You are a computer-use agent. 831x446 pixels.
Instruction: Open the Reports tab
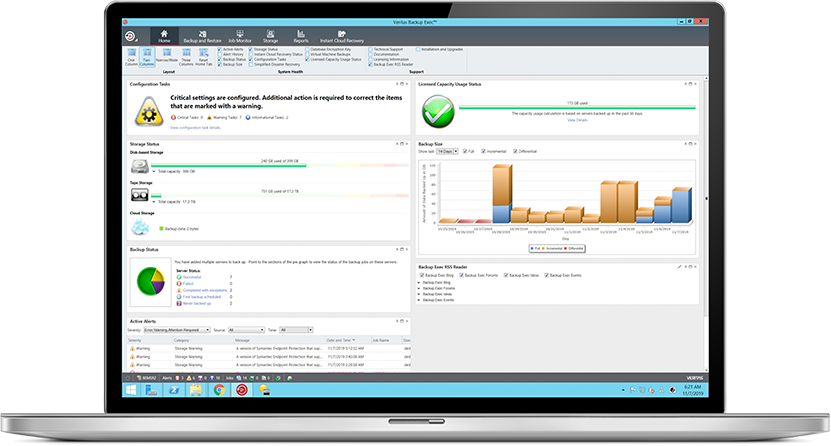[x=300, y=37]
